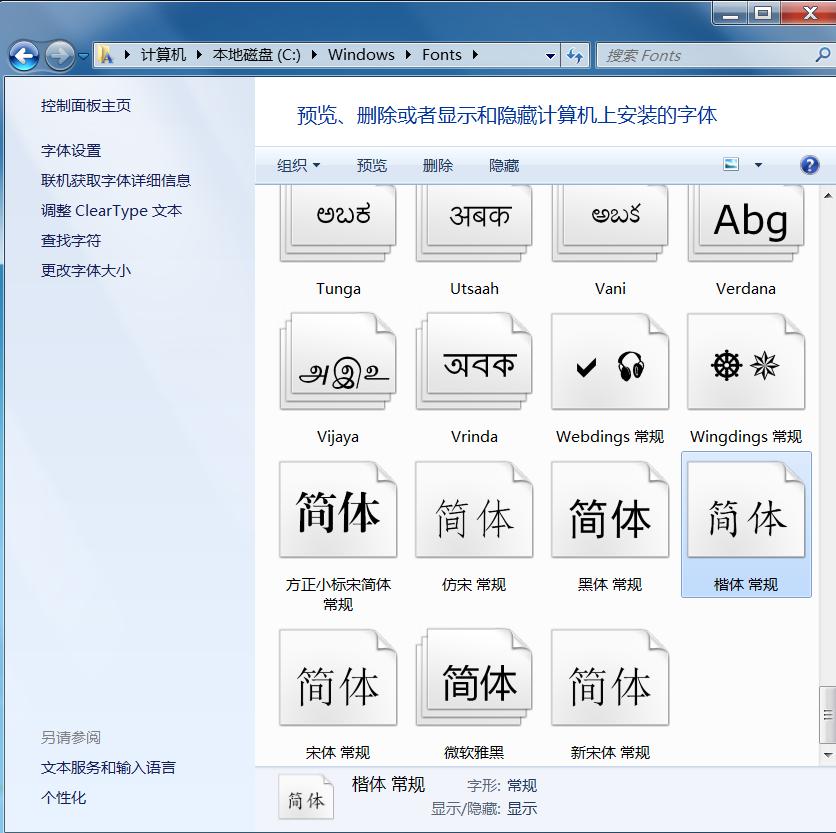Select the 黑体 常规 font icon
The height and width of the screenshot is (833, 836).
point(610,510)
